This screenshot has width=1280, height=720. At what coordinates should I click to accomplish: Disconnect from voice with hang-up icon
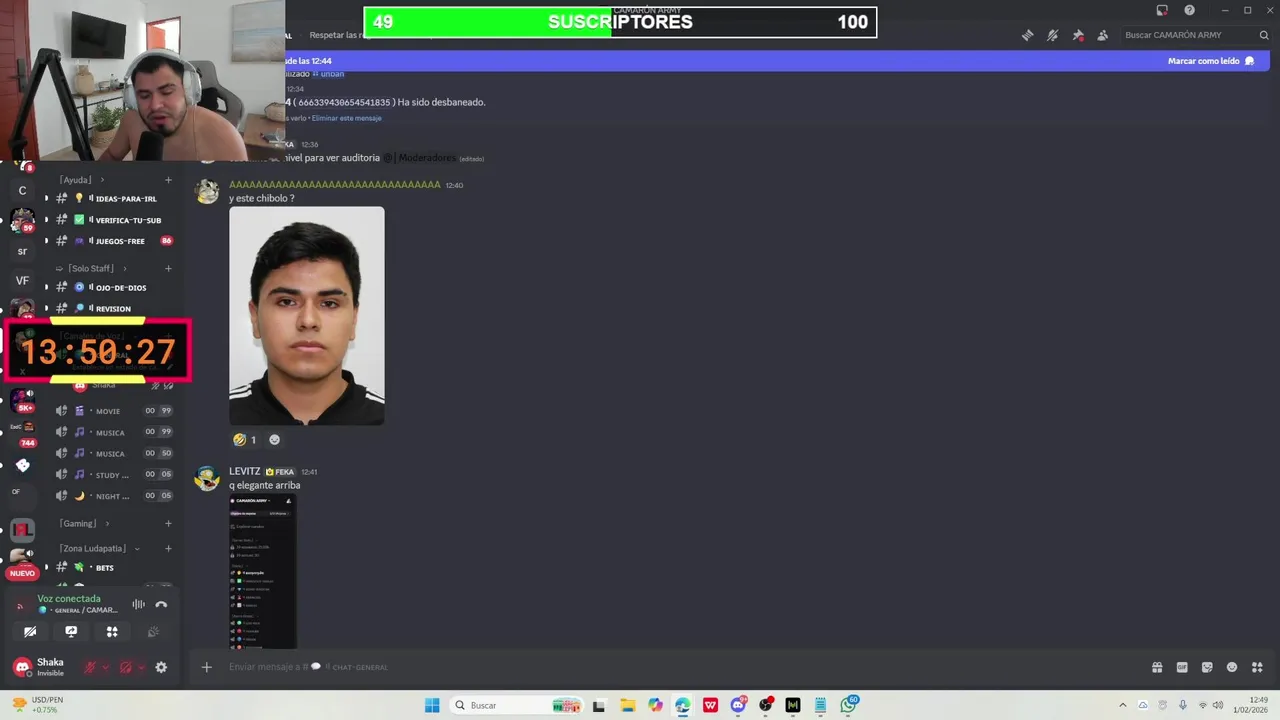pos(161,604)
